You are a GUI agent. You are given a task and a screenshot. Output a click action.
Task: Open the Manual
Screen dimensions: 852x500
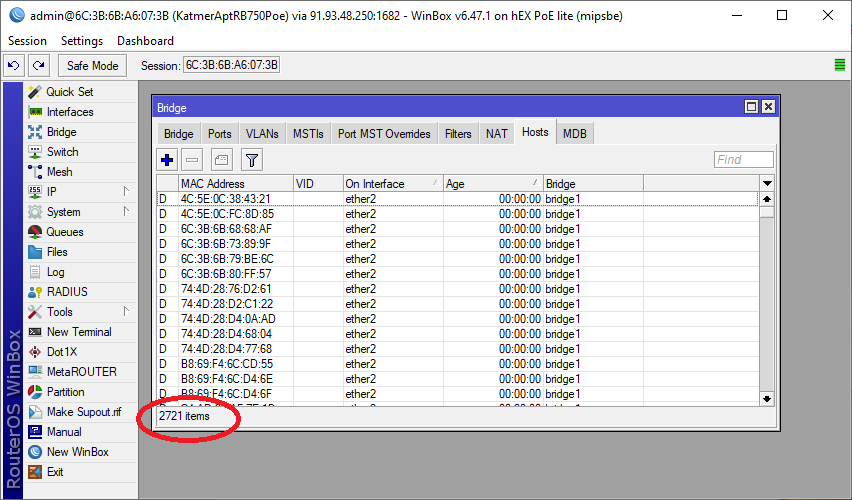tap(80, 432)
